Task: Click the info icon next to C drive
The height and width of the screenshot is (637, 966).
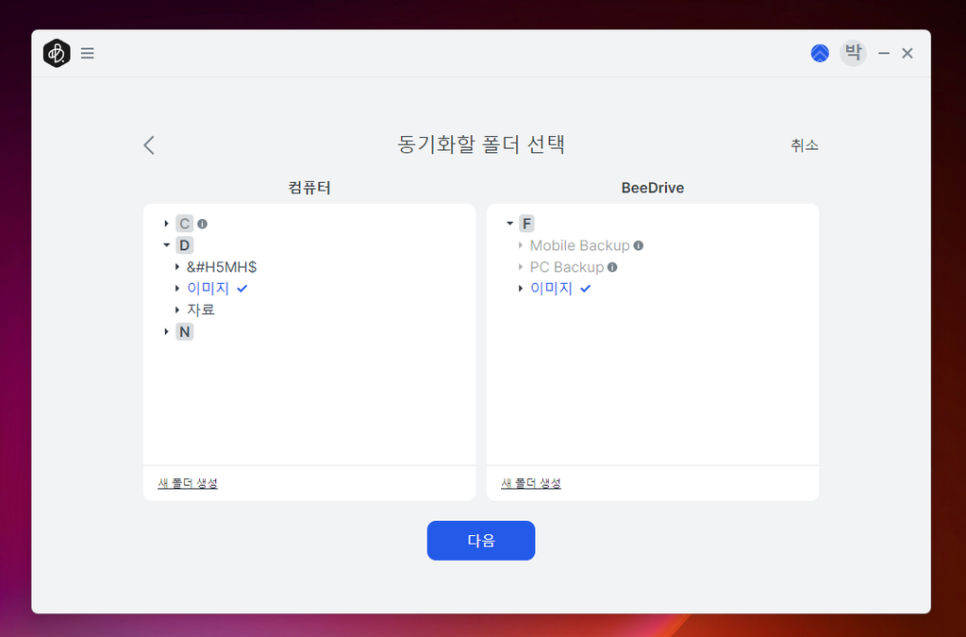Action: pyautogui.click(x=202, y=224)
